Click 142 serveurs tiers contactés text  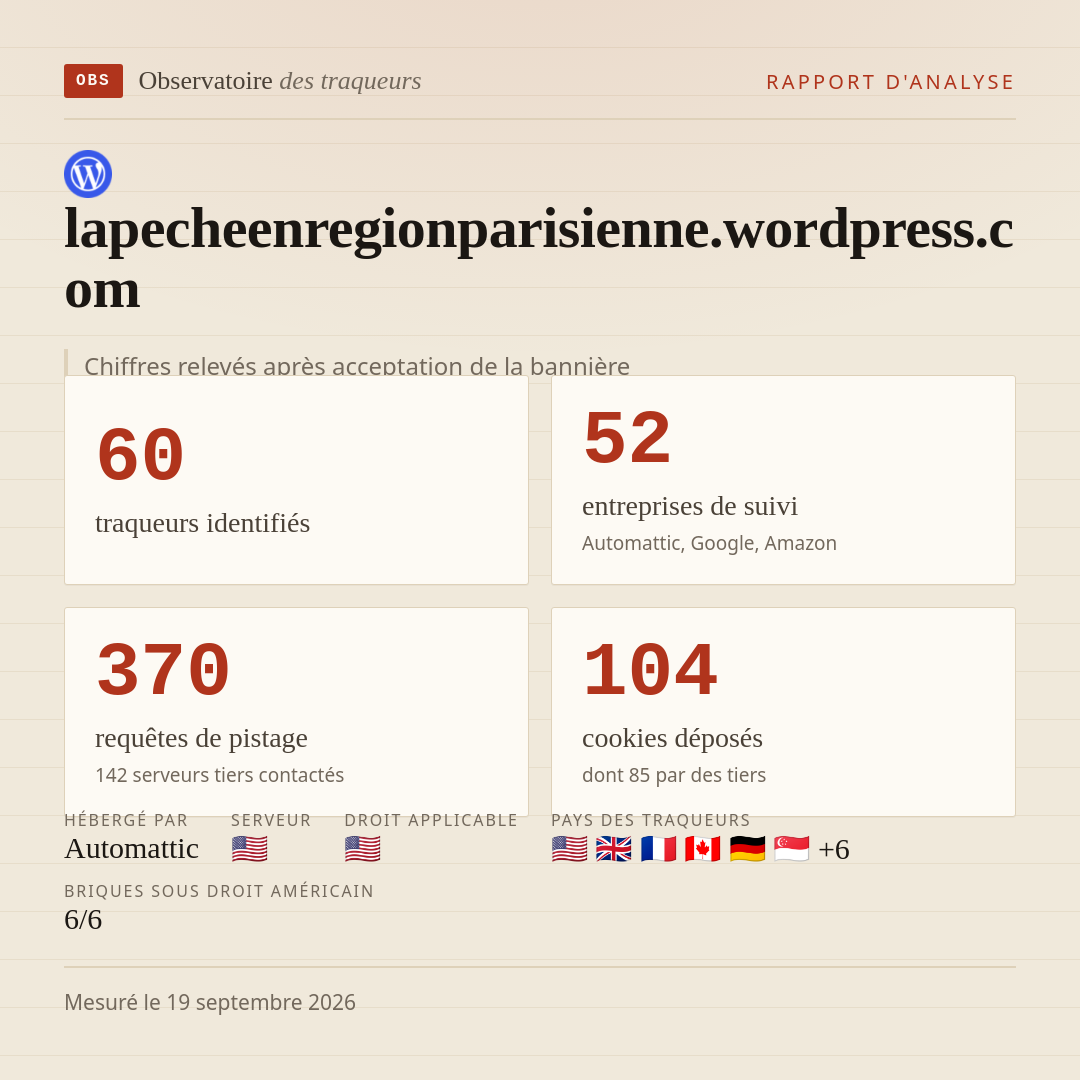(220, 776)
